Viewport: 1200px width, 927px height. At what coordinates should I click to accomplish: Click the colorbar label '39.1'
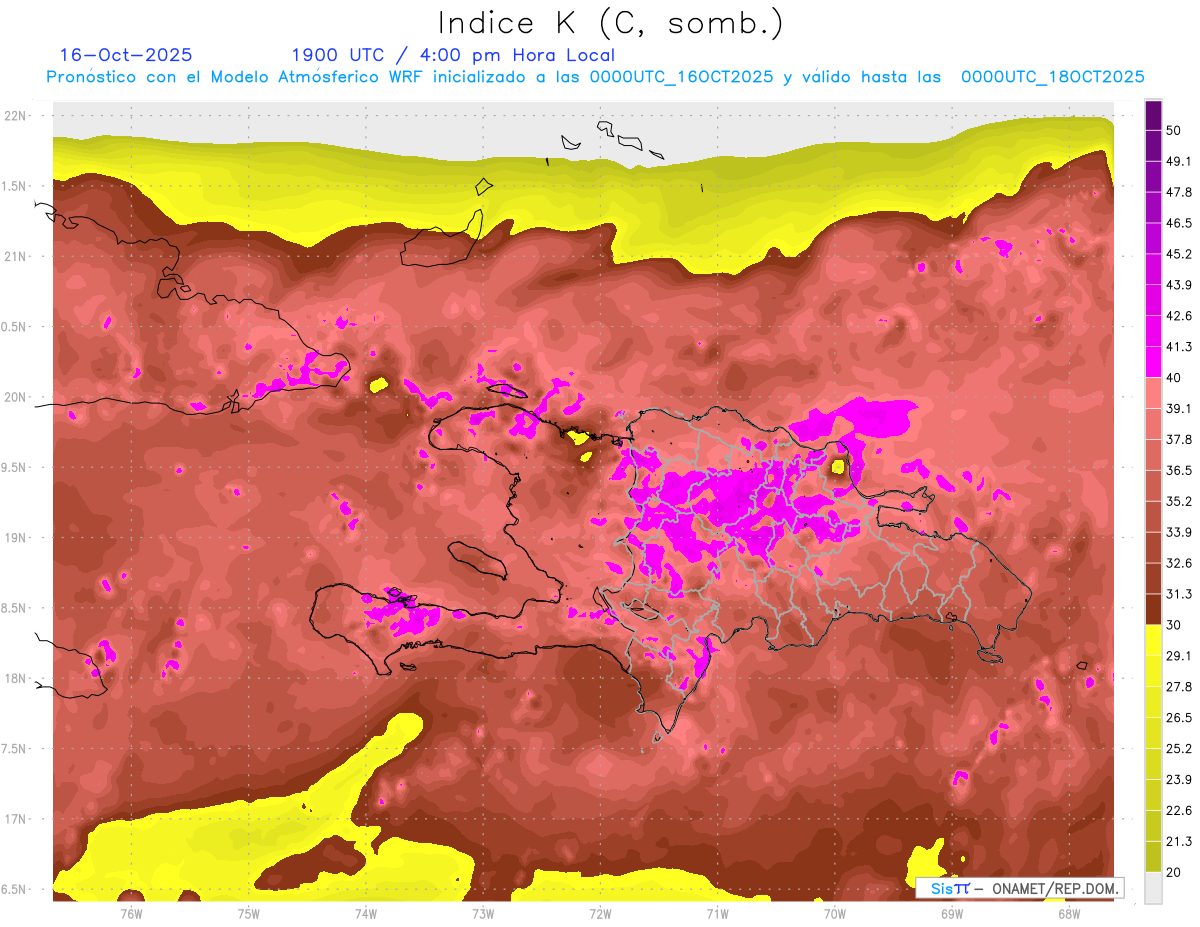click(x=1179, y=409)
